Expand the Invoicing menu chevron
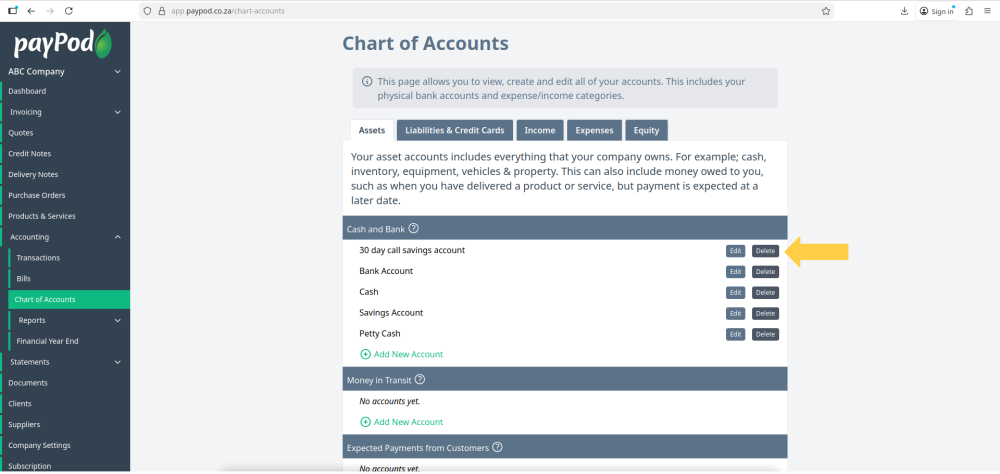 pos(117,112)
